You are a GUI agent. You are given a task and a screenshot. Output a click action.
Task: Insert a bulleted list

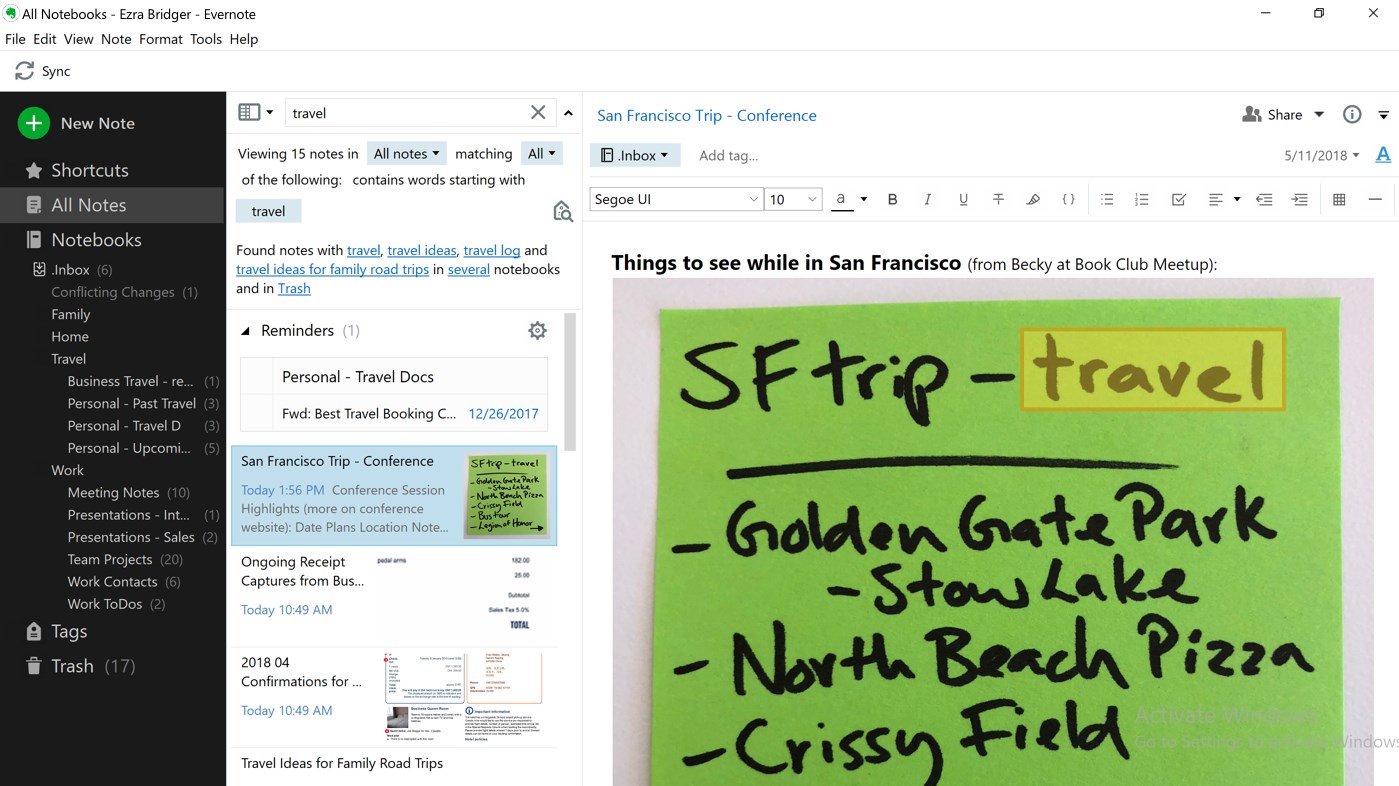pyautogui.click(x=1107, y=200)
